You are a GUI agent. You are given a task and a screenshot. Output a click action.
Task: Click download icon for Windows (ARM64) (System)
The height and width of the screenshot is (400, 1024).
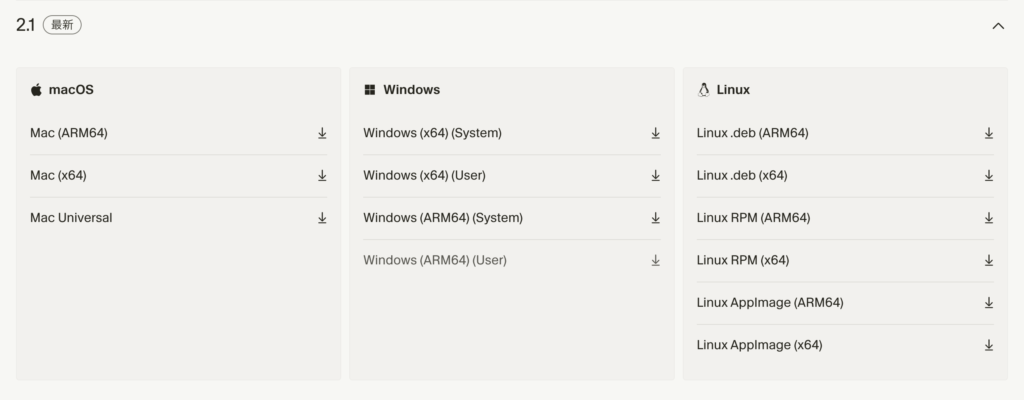coord(656,218)
